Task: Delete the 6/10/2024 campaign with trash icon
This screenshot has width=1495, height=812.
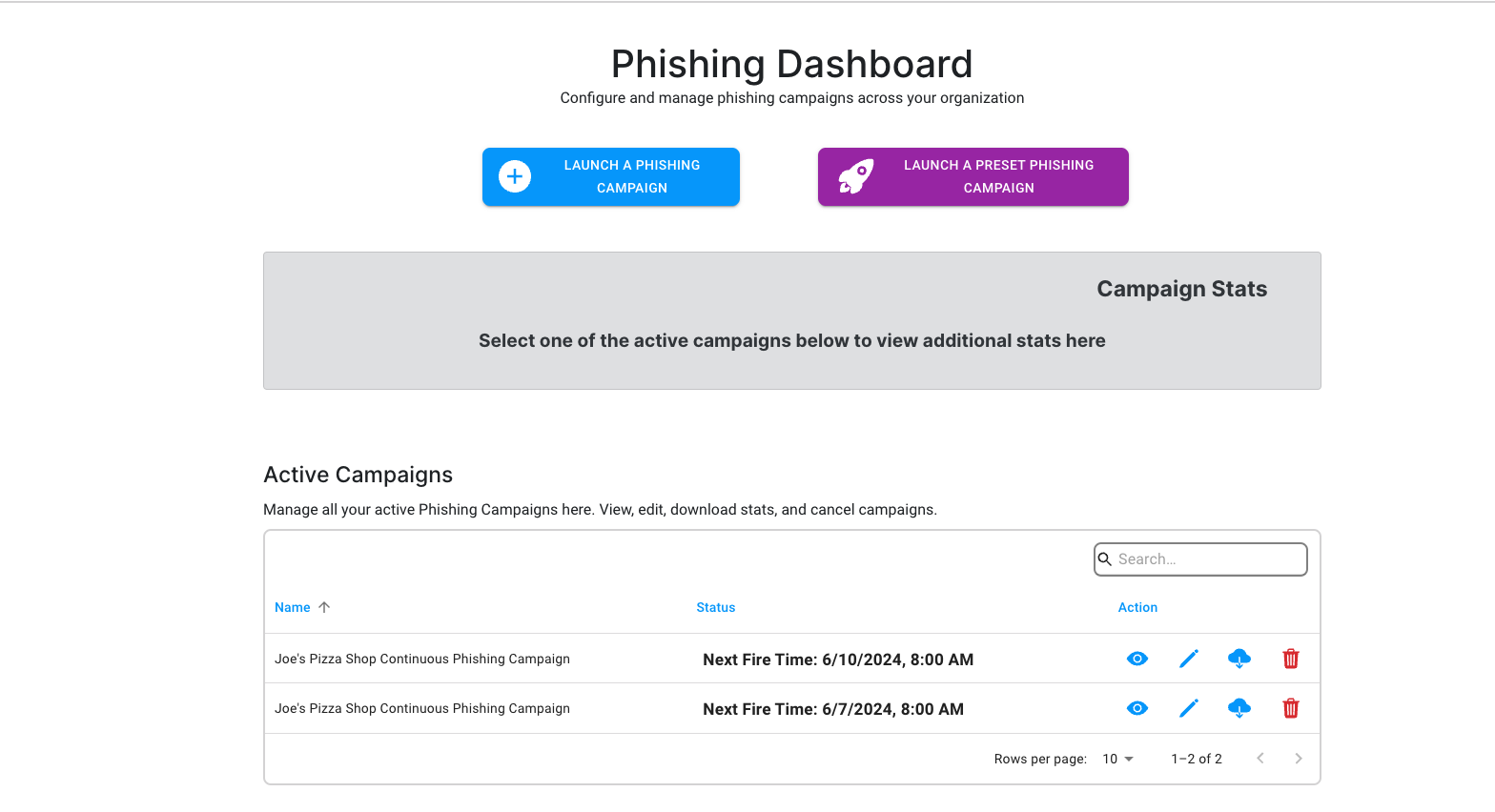Action: [x=1291, y=659]
